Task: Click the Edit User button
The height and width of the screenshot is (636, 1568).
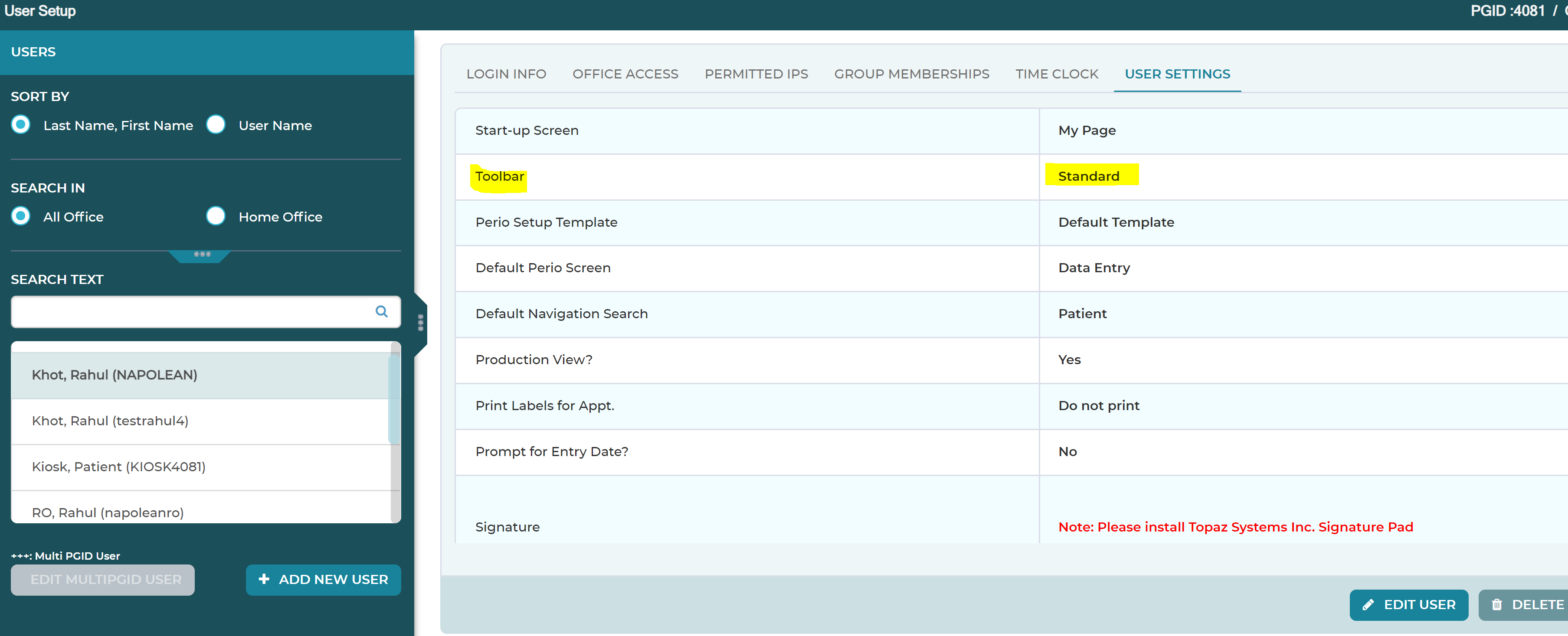Action: click(1408, 604)
